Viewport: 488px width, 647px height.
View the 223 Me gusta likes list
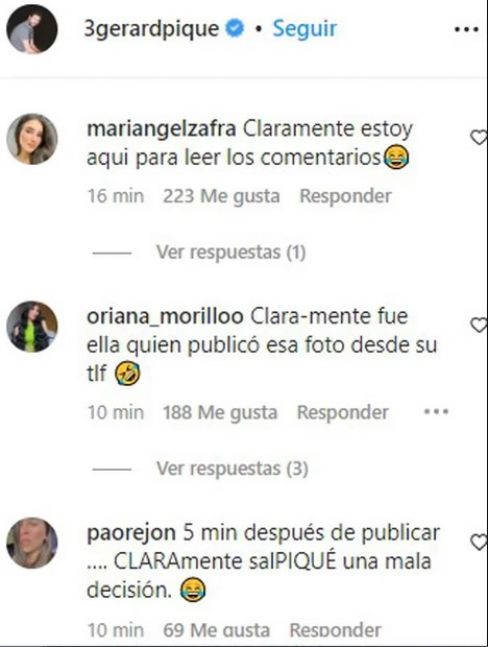click(x=221, y=196)
